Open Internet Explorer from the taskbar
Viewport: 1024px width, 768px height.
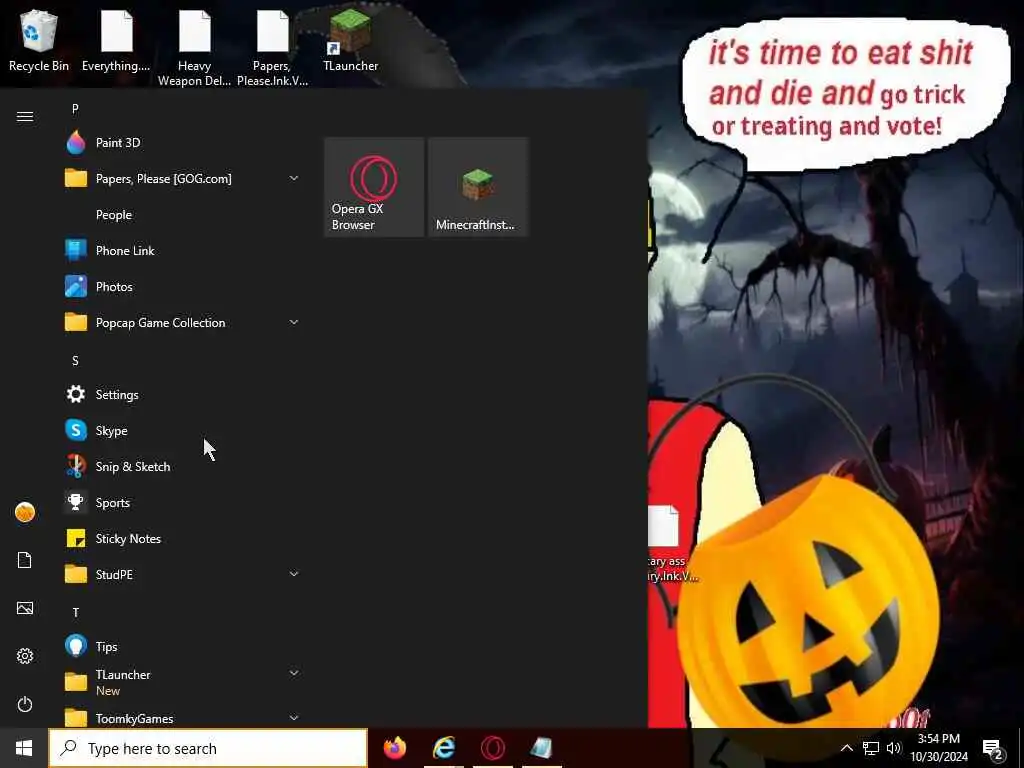(444, 748)
